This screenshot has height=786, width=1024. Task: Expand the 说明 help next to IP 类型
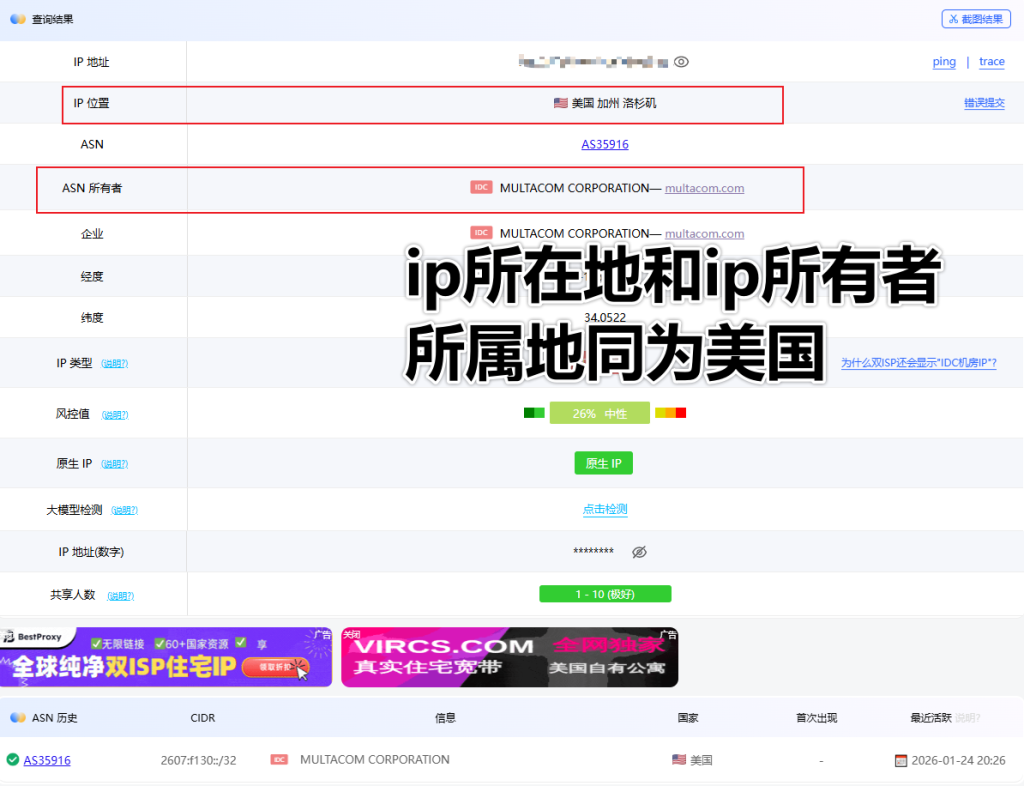(x=114, y=364)
